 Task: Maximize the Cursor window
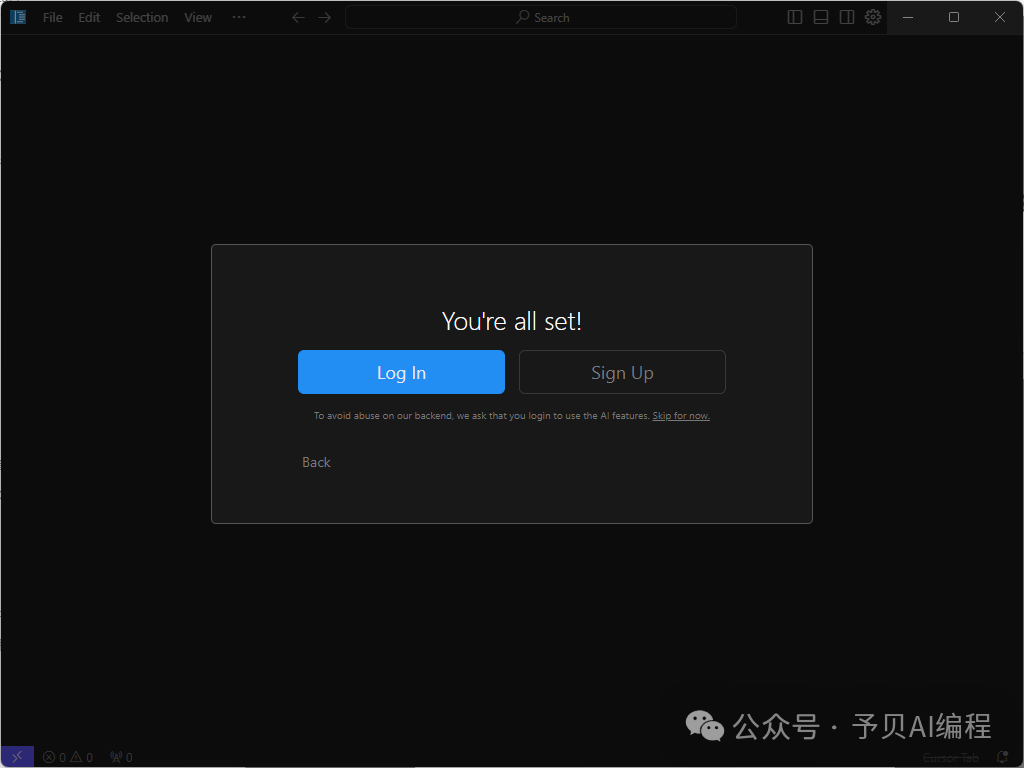[953, 18]
